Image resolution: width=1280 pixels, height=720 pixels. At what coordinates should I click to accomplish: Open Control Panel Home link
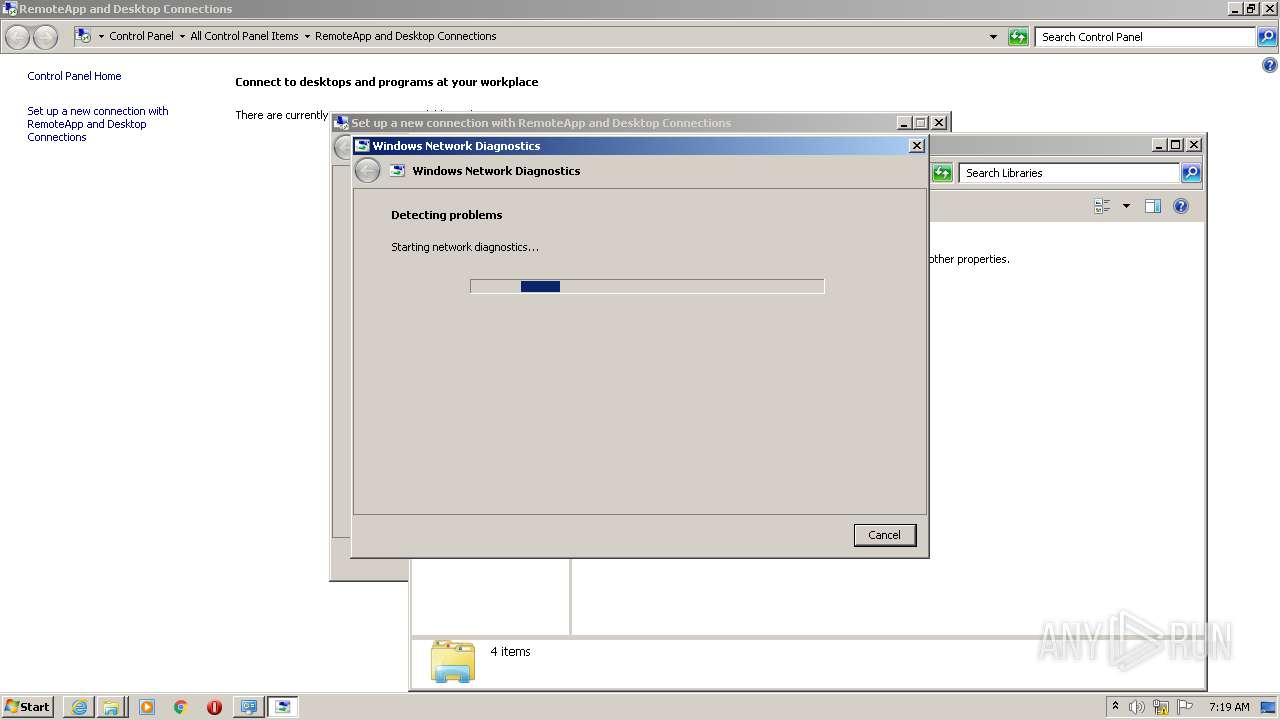[x=74, y=76]
